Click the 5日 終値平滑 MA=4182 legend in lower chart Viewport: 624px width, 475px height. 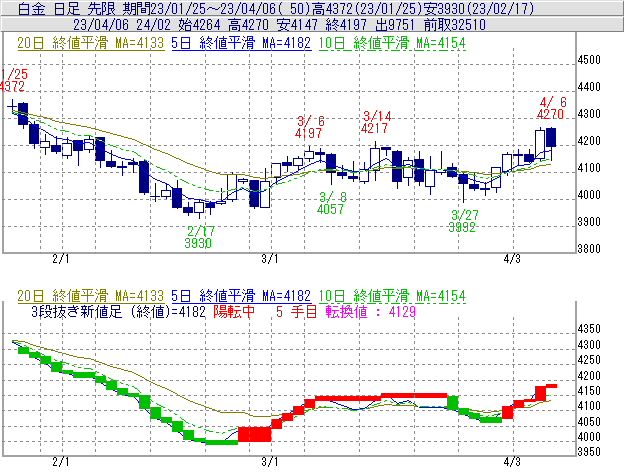click(241, 296)
